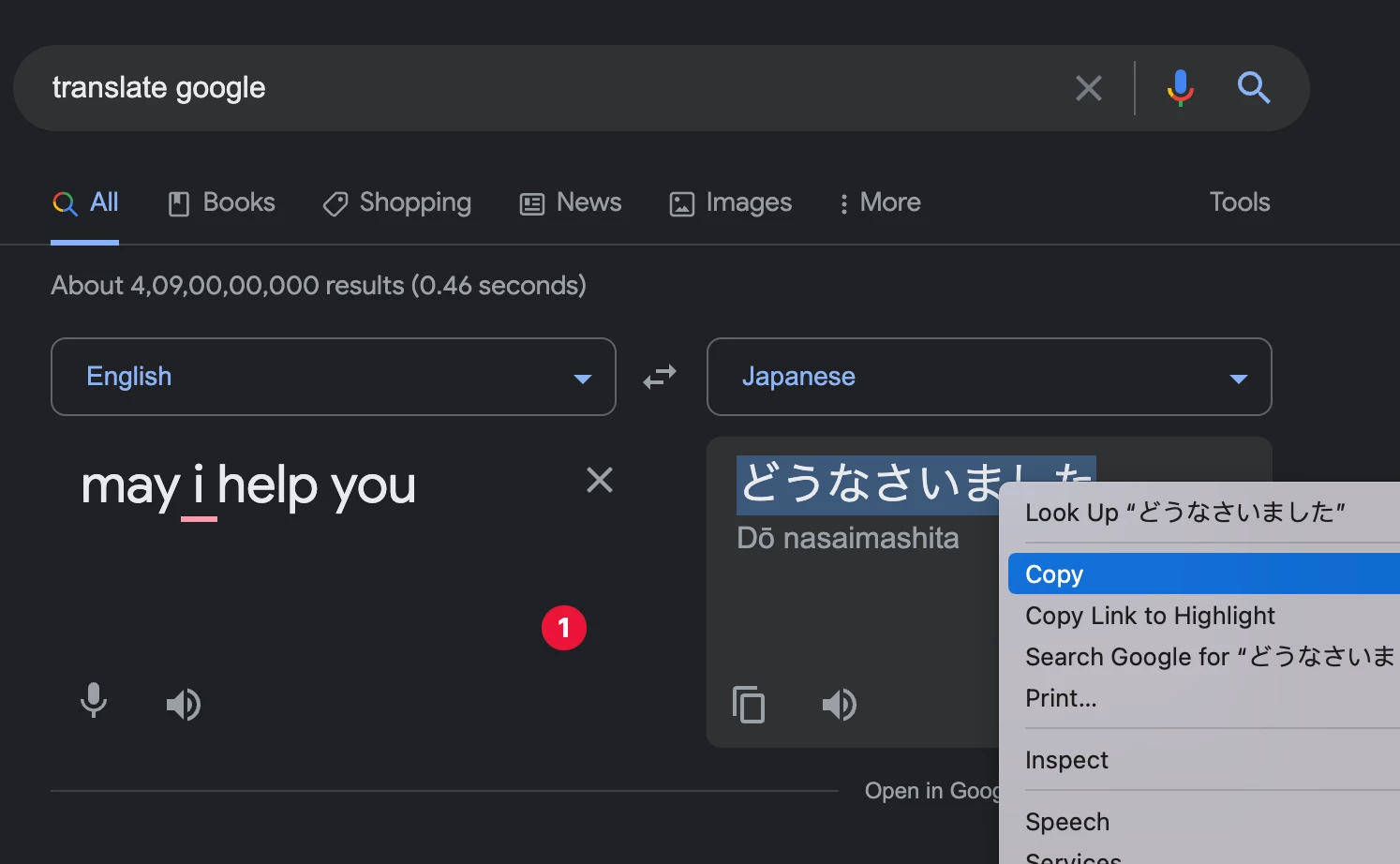Viewport: 1400px width, 864px height.
Task: Dictate source text with microphone icon
Action: click(94, 701)
